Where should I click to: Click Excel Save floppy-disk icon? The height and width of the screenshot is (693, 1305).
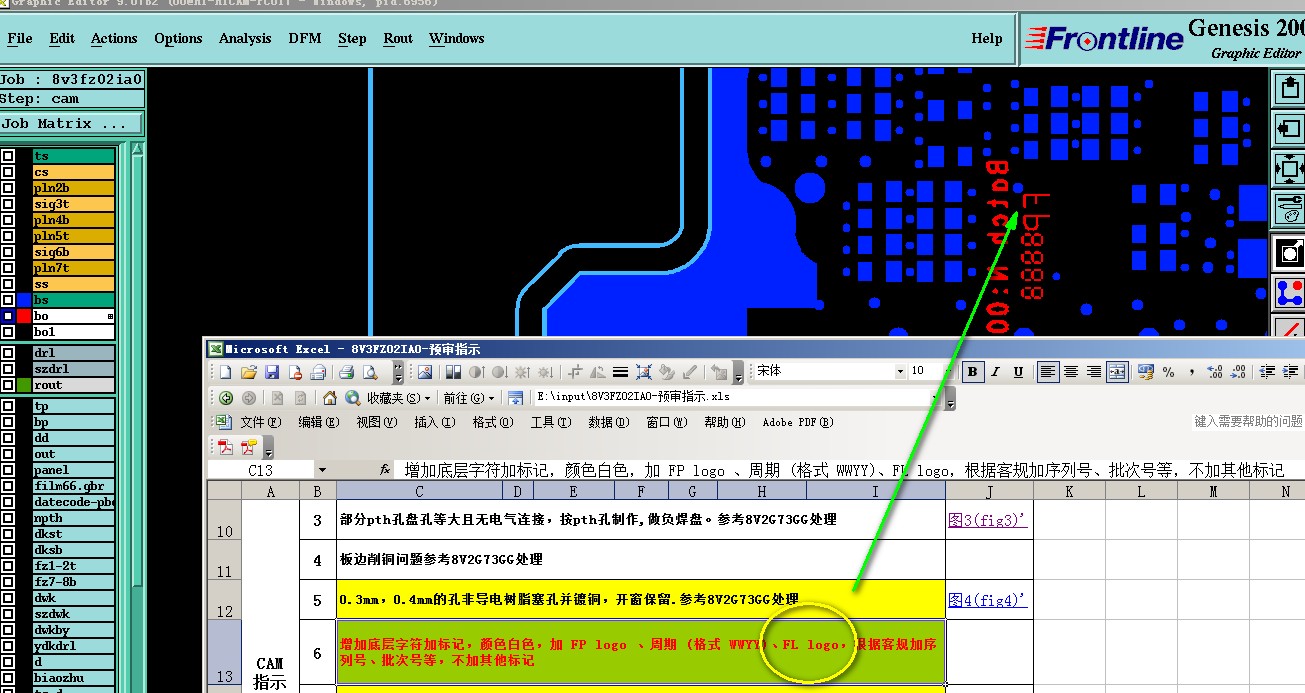(272, 372)
